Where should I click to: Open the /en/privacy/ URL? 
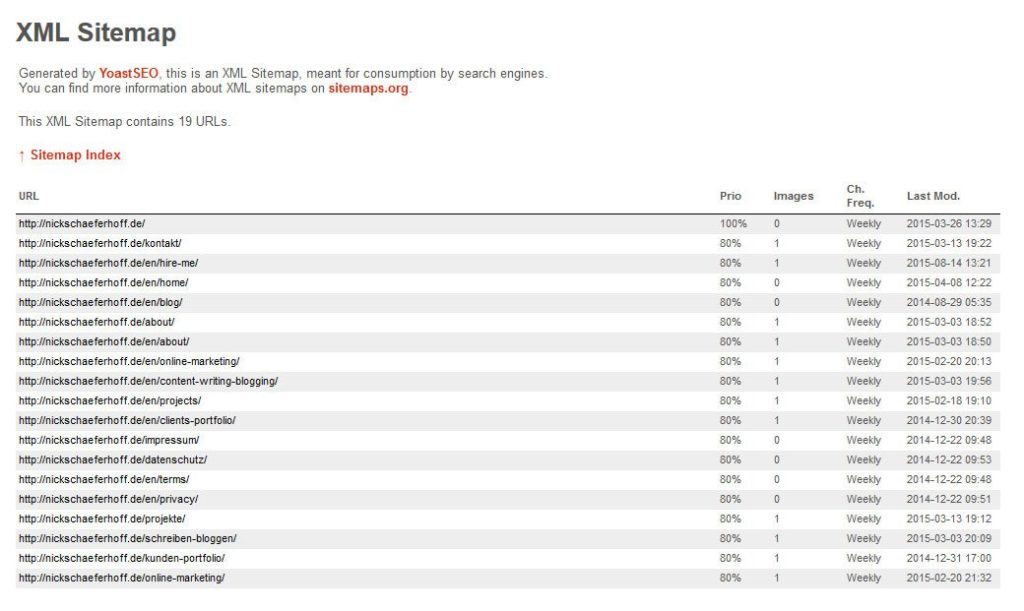coord(108,499)
